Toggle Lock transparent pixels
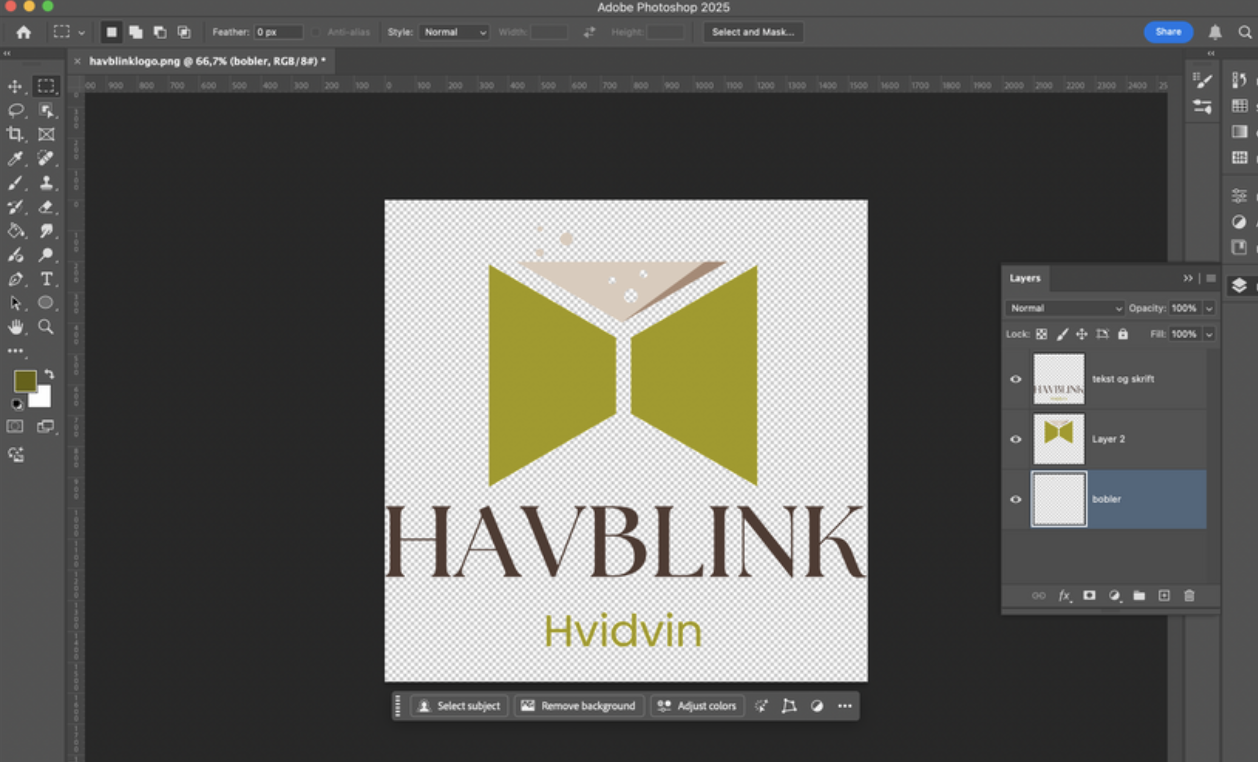Screen dimensions: 1258x762 pos(1041,334)
